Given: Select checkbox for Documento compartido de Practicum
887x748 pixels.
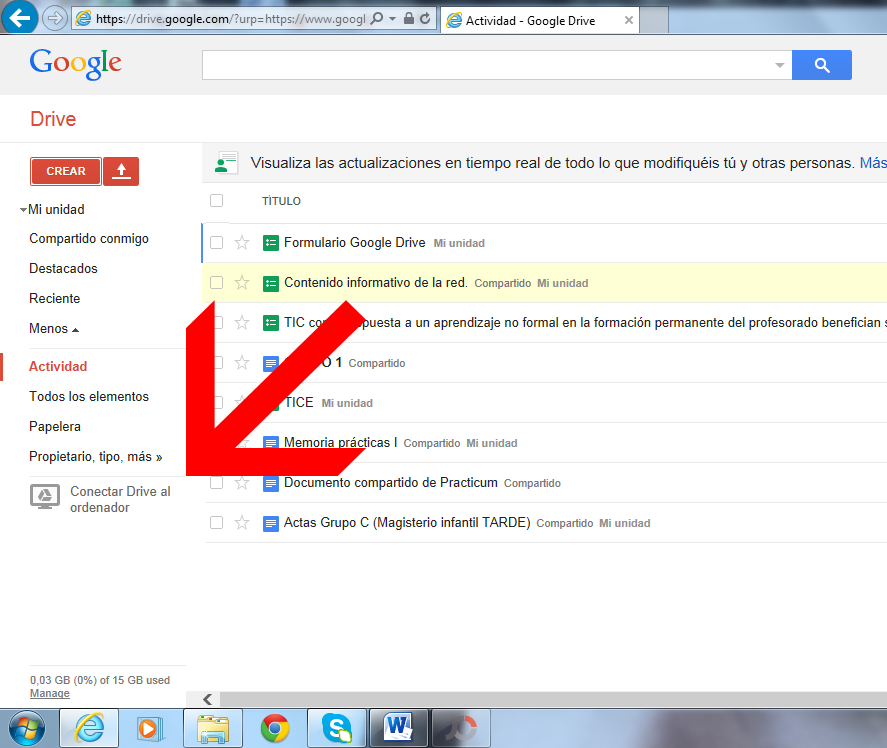Looking at the screenshot, I should click(217, 483).
